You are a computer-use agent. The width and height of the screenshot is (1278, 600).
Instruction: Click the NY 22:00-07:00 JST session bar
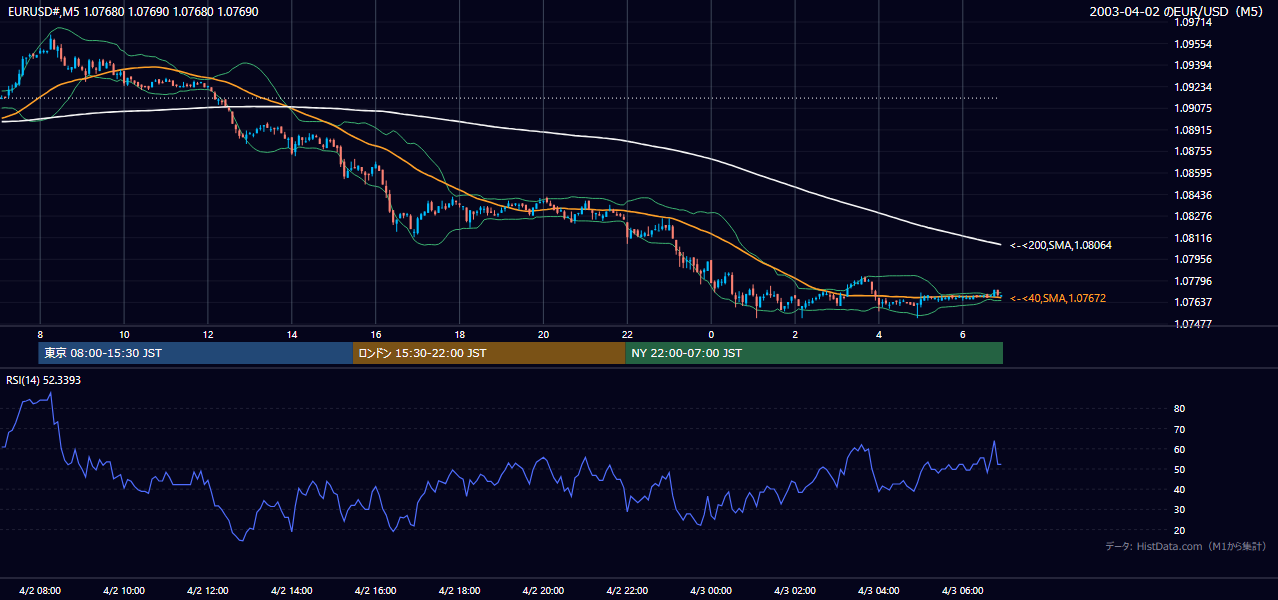(814, 353)
